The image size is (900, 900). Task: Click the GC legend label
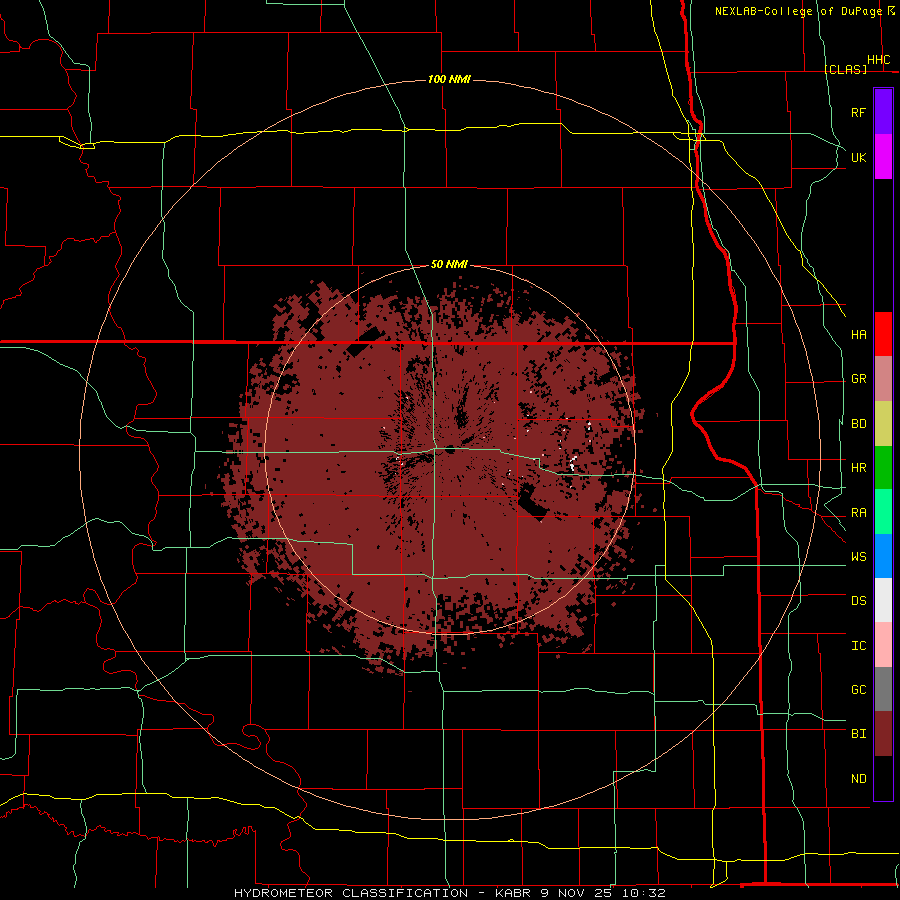[858, 690]
